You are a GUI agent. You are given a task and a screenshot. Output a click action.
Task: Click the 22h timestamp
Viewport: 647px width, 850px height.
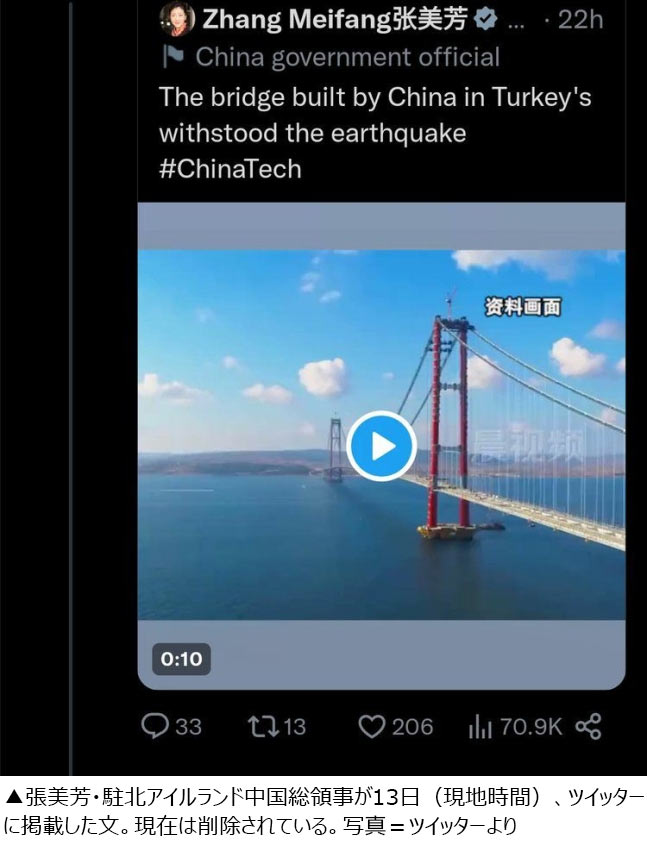pyautogui.click(x=580, y=19)
